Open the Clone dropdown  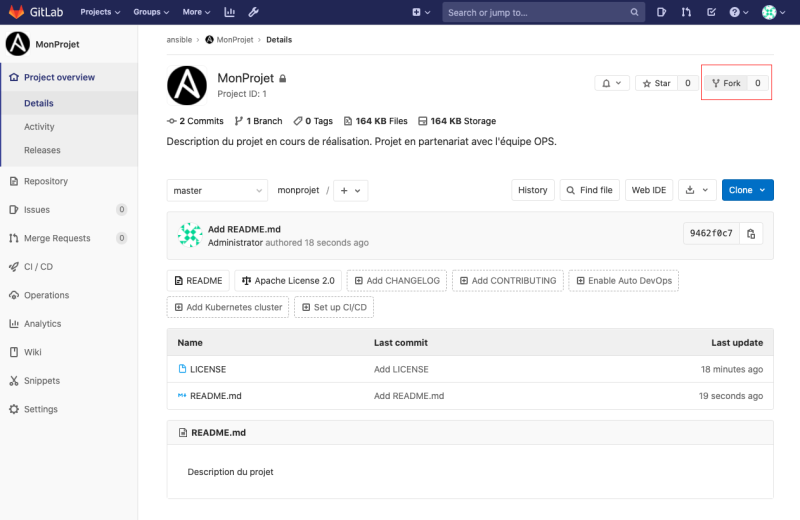[748, 190]
